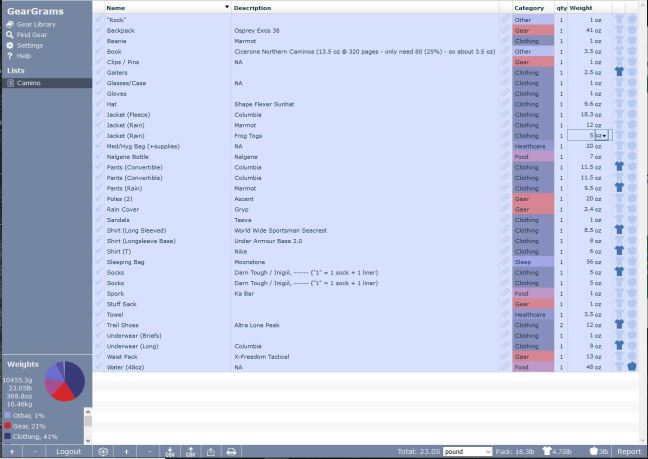The width and height of the screenshot is (648, 459).
Task: Click the export CSV icon in bottom toolbar
Action: (x=190, y=452)
